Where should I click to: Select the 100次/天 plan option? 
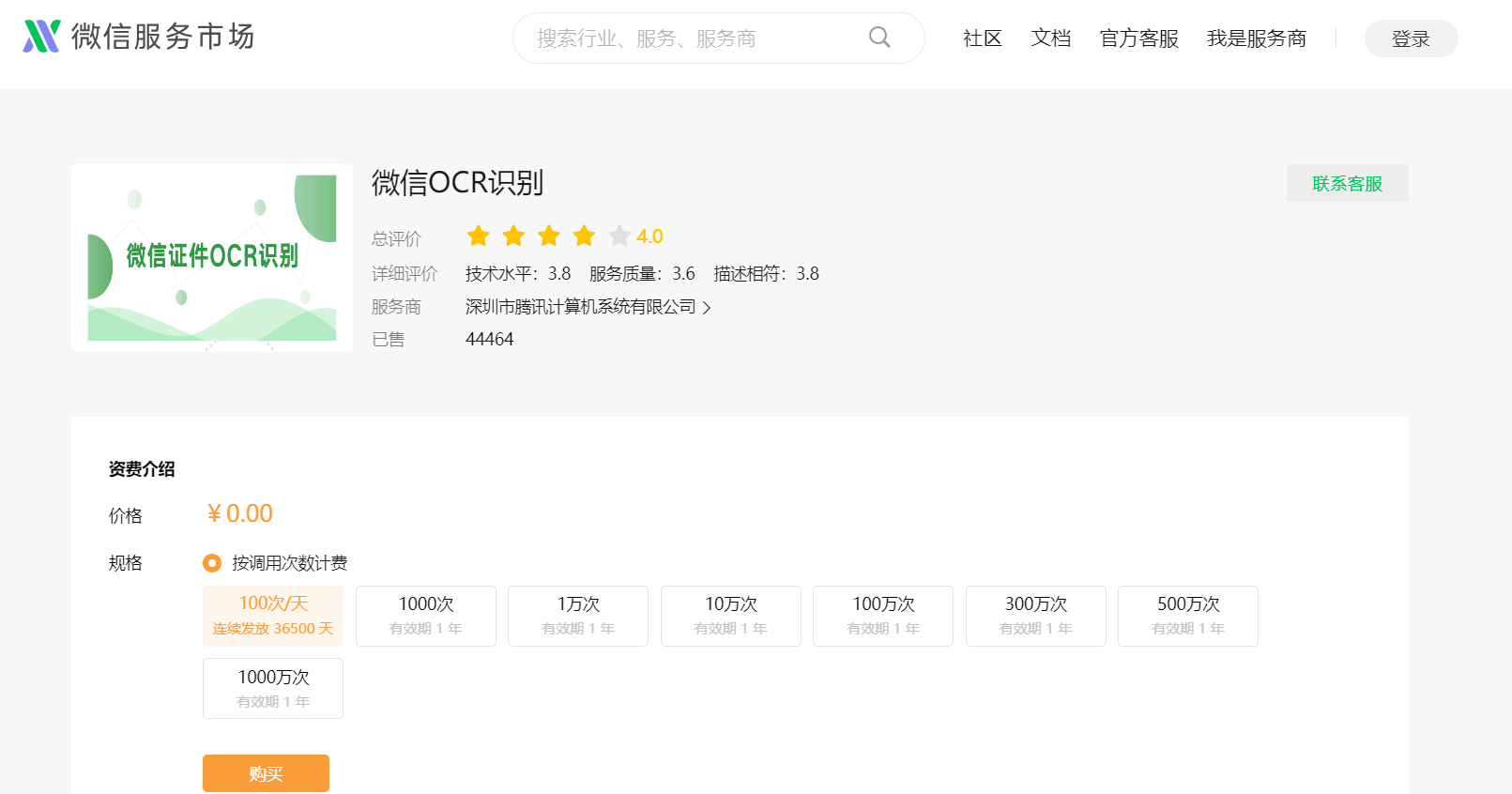pyautogui.click(x=273, y=616)
